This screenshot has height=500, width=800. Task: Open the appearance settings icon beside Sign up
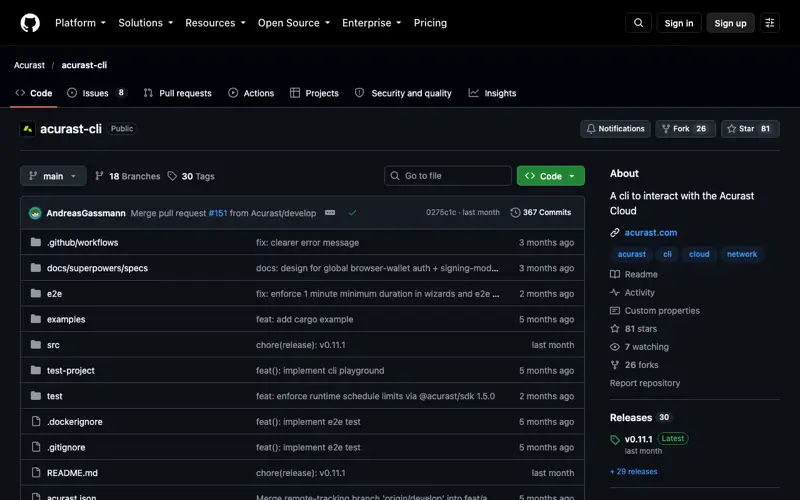(770, 23)
